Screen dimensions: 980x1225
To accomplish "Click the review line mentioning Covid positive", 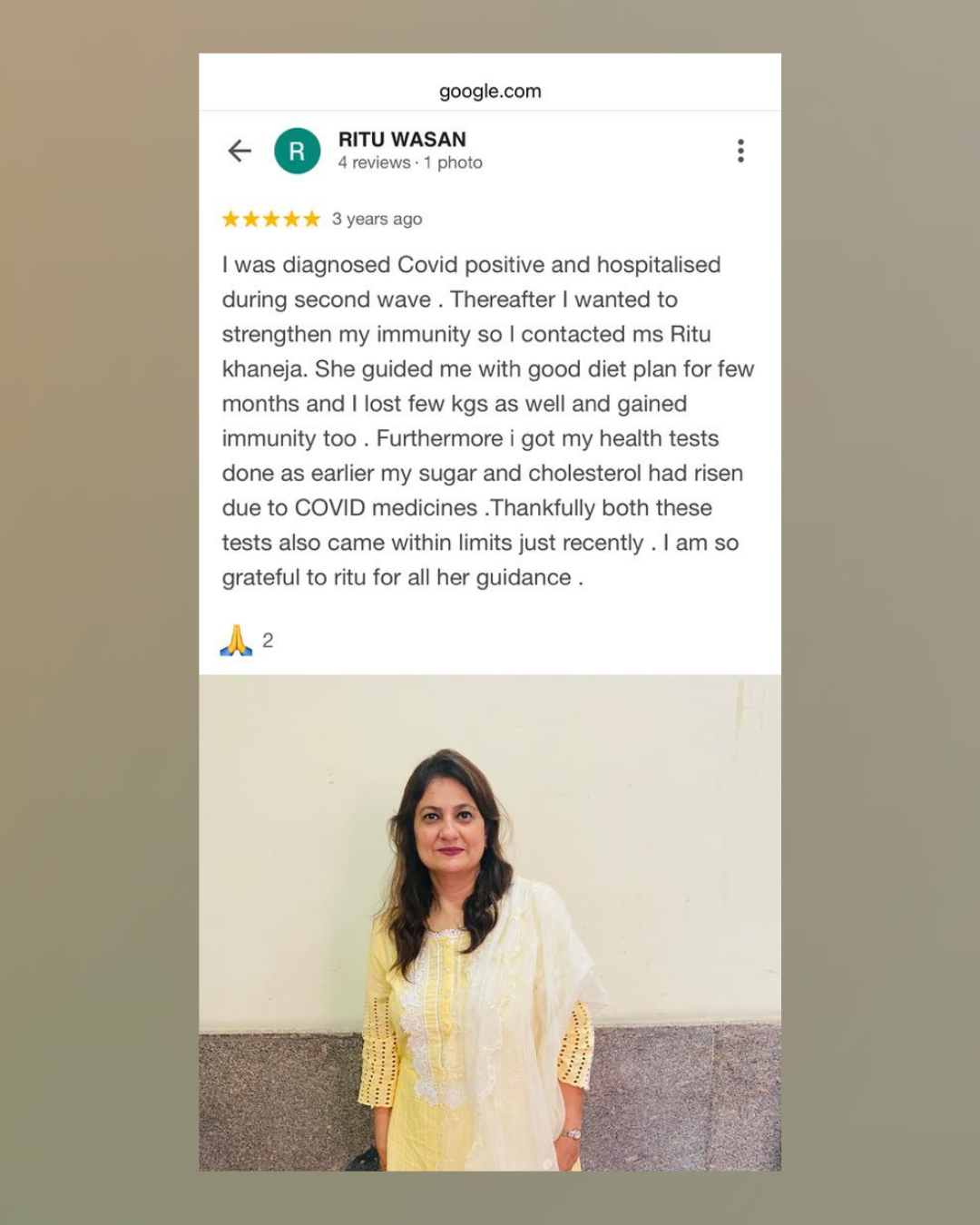I will pos(472,265).
